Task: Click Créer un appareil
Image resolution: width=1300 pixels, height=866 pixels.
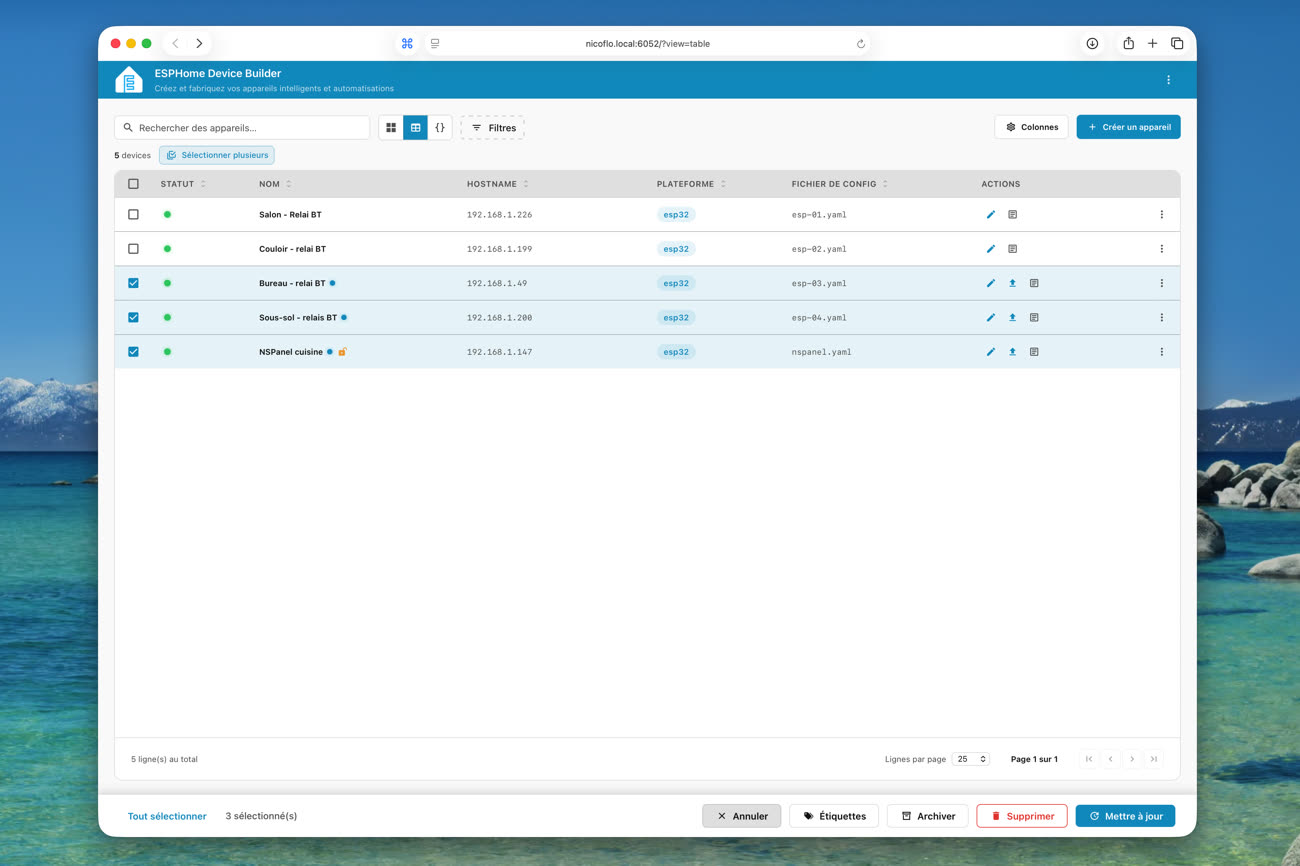Action: tap(1128, 127)
